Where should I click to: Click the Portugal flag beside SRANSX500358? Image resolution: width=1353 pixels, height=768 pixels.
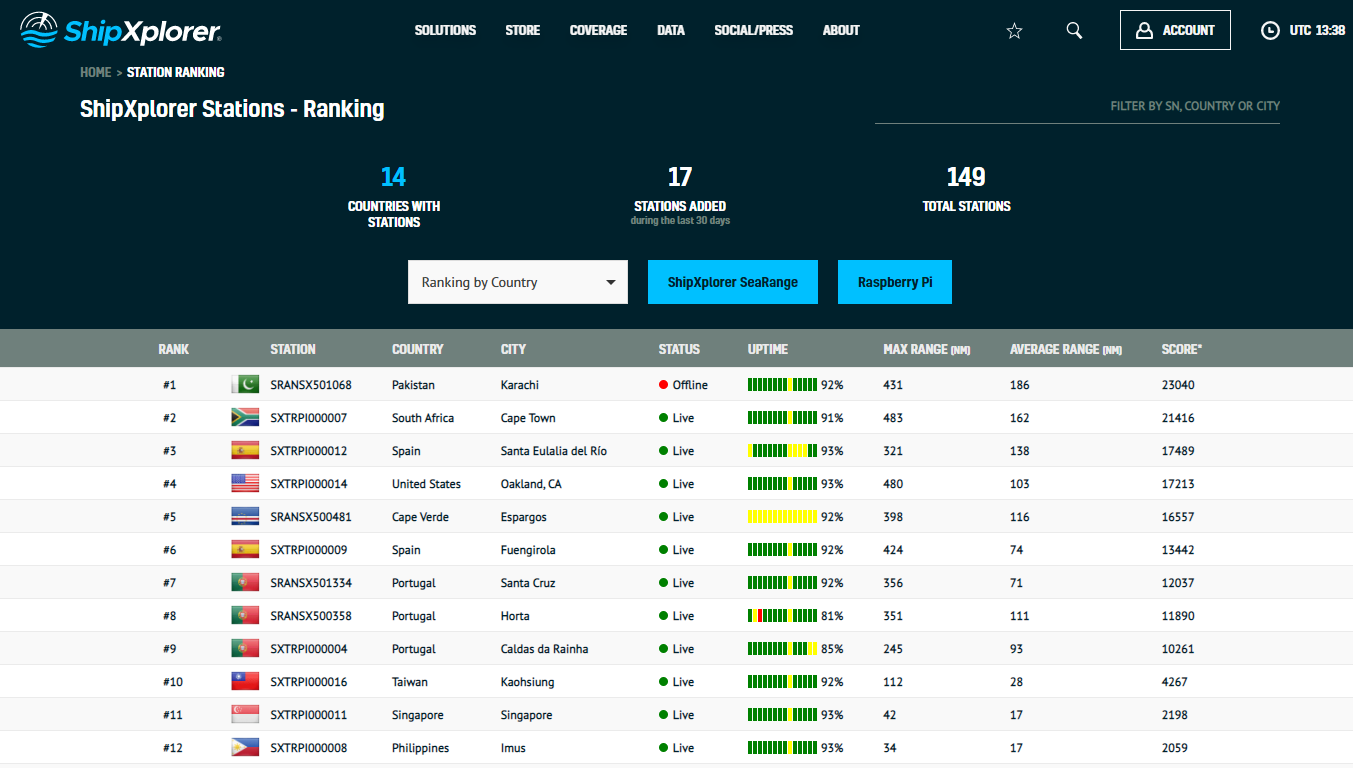tap(245, 616)
